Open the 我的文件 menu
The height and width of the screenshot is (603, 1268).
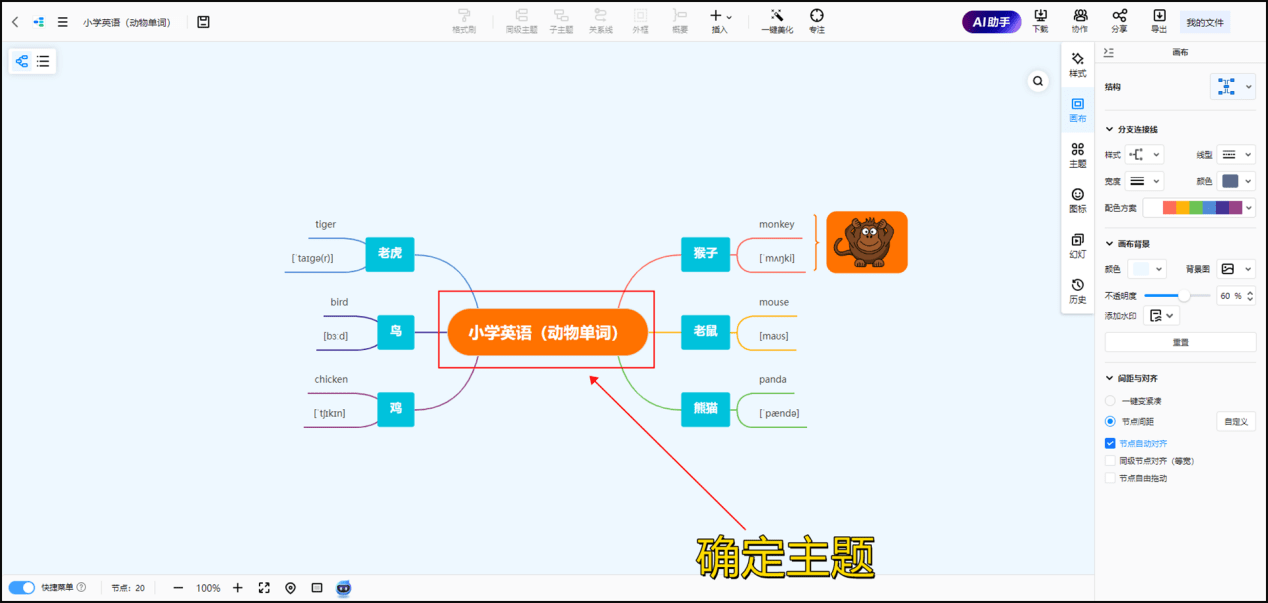tap(1204, 21)
